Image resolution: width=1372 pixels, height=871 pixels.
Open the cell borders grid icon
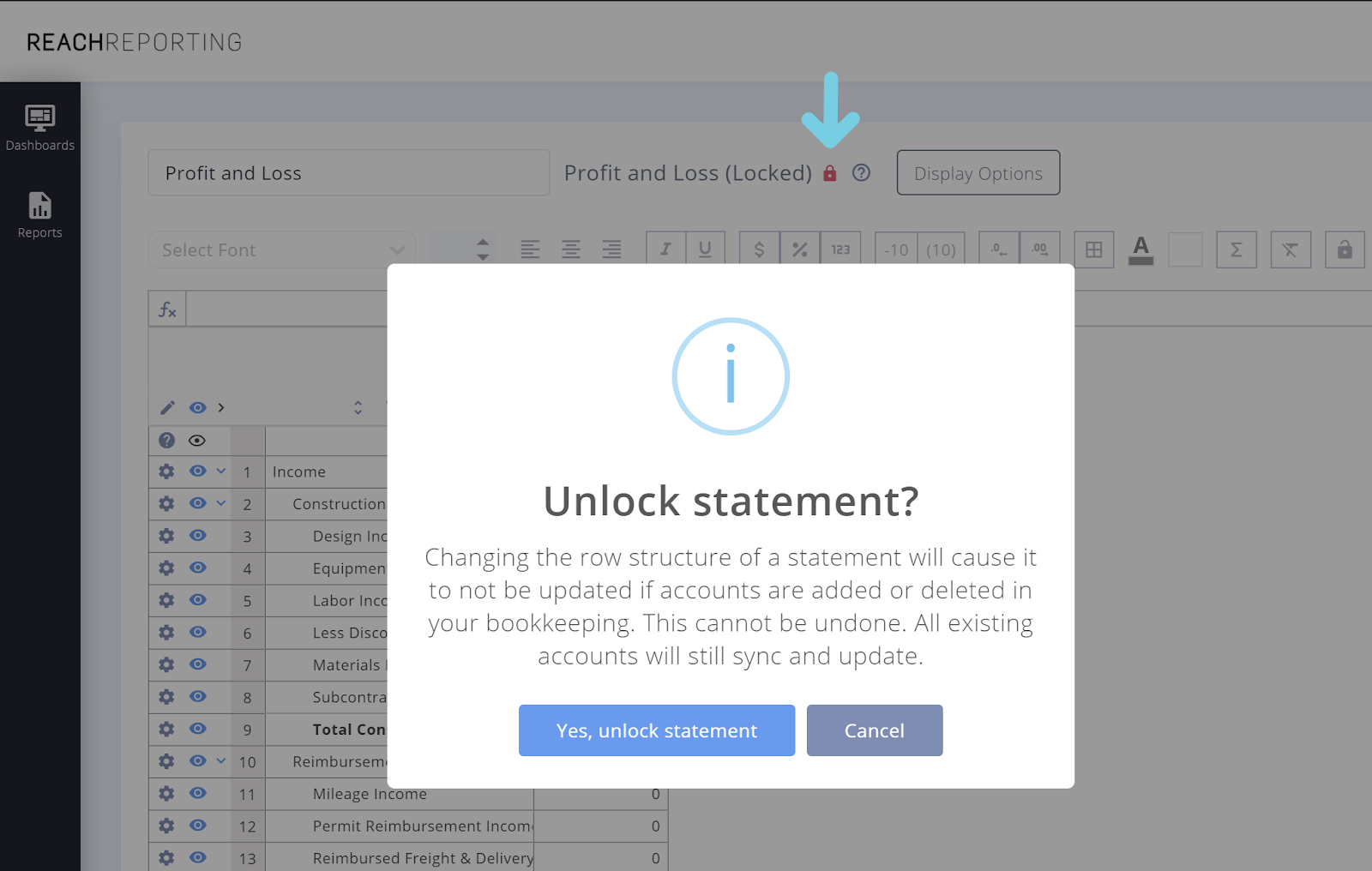click(x=1093, y=249)
